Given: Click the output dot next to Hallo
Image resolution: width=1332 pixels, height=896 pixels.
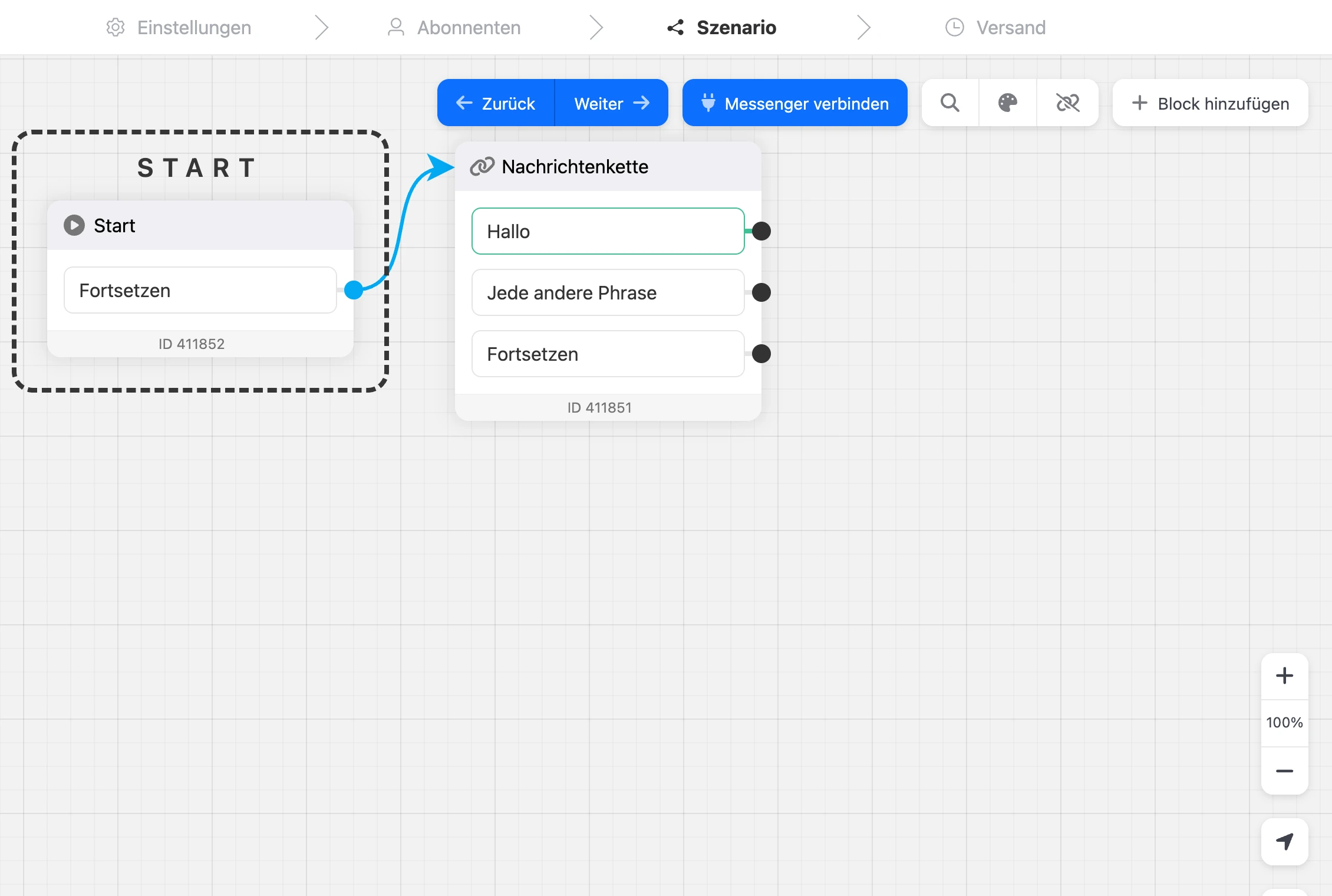Looking at the screenshot, I should (x=761, y=231).
